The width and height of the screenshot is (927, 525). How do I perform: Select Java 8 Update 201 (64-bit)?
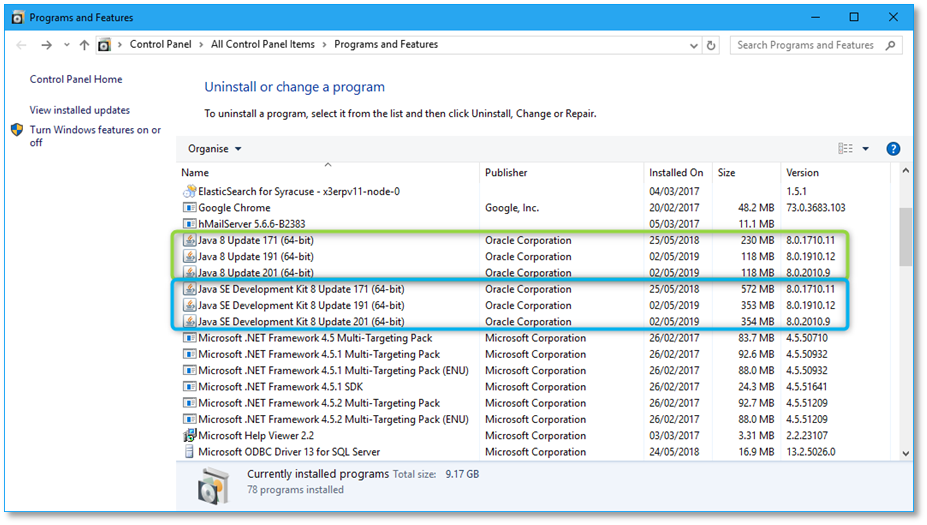(255, 273)
